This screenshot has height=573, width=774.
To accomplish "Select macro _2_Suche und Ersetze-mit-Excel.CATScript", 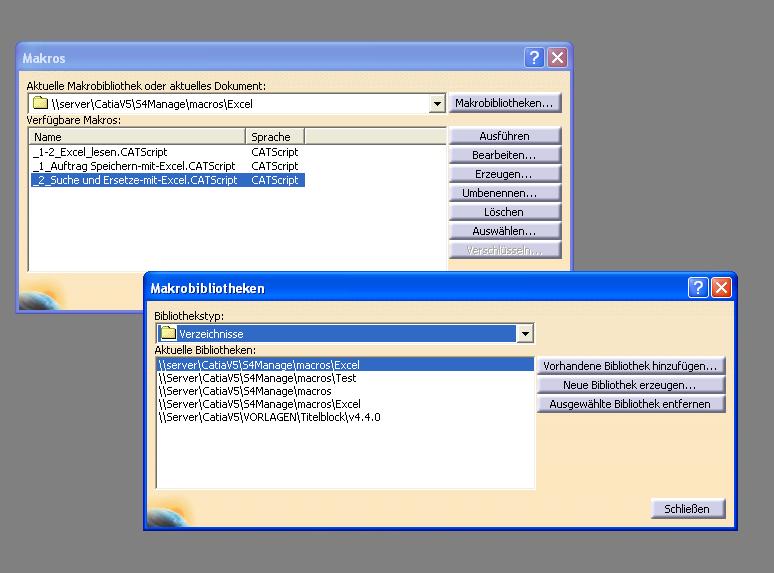I will point(135,180).
